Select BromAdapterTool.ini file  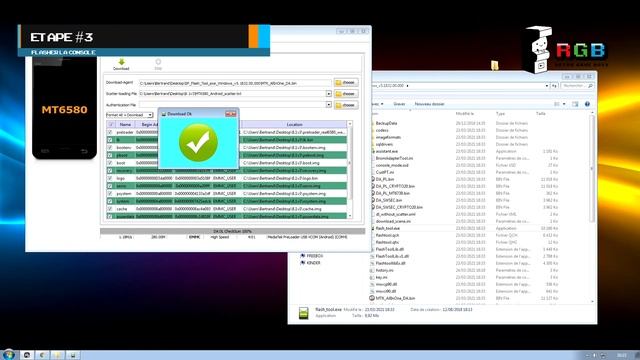click(x=394, y=158)
